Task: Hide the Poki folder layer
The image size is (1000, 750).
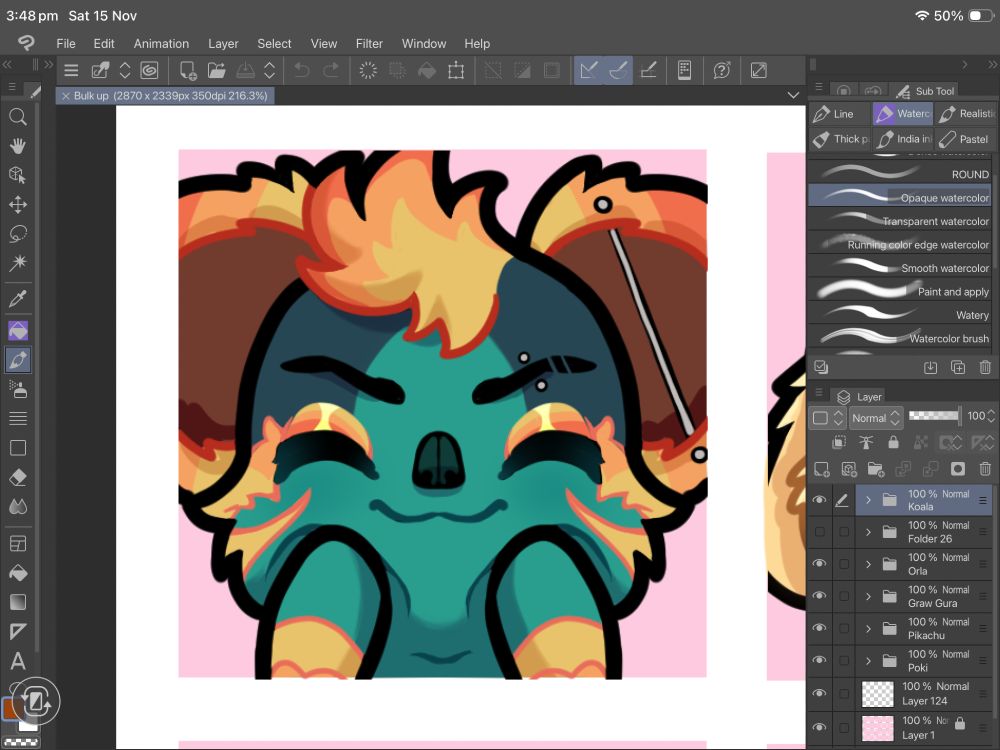Action: point(820,661)
